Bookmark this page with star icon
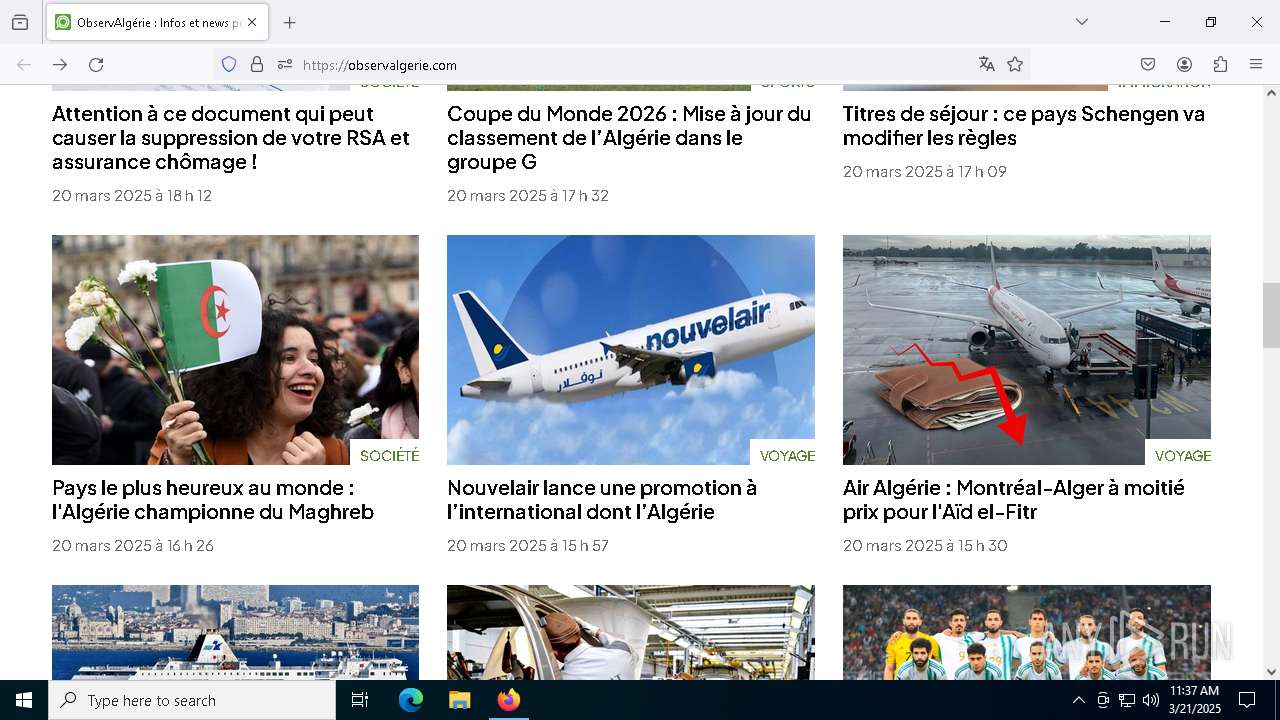 click(x=1015, y=64)
